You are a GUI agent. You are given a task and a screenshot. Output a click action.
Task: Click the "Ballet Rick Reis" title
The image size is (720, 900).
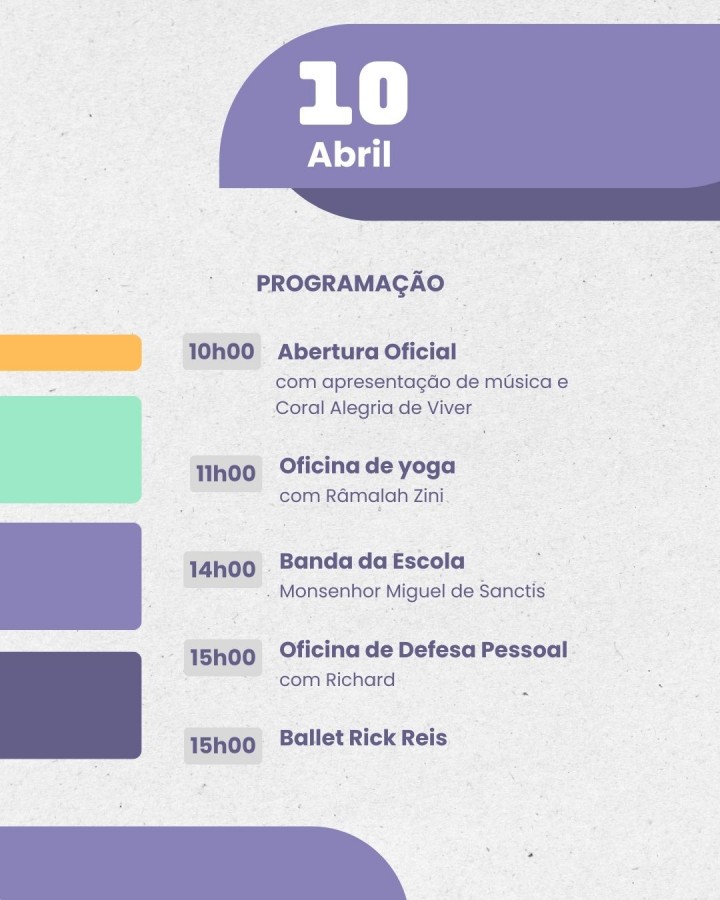tap(363, 738)
